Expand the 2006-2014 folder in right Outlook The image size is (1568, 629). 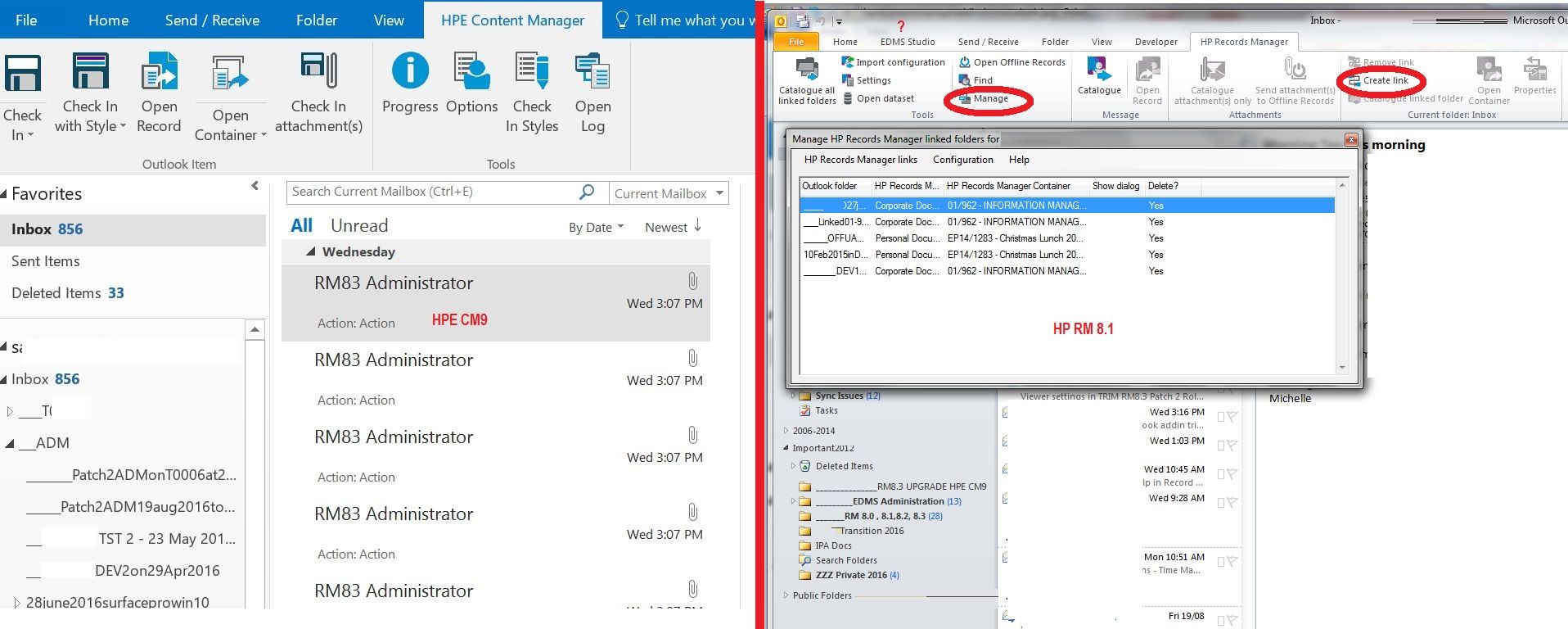[786, 431]
